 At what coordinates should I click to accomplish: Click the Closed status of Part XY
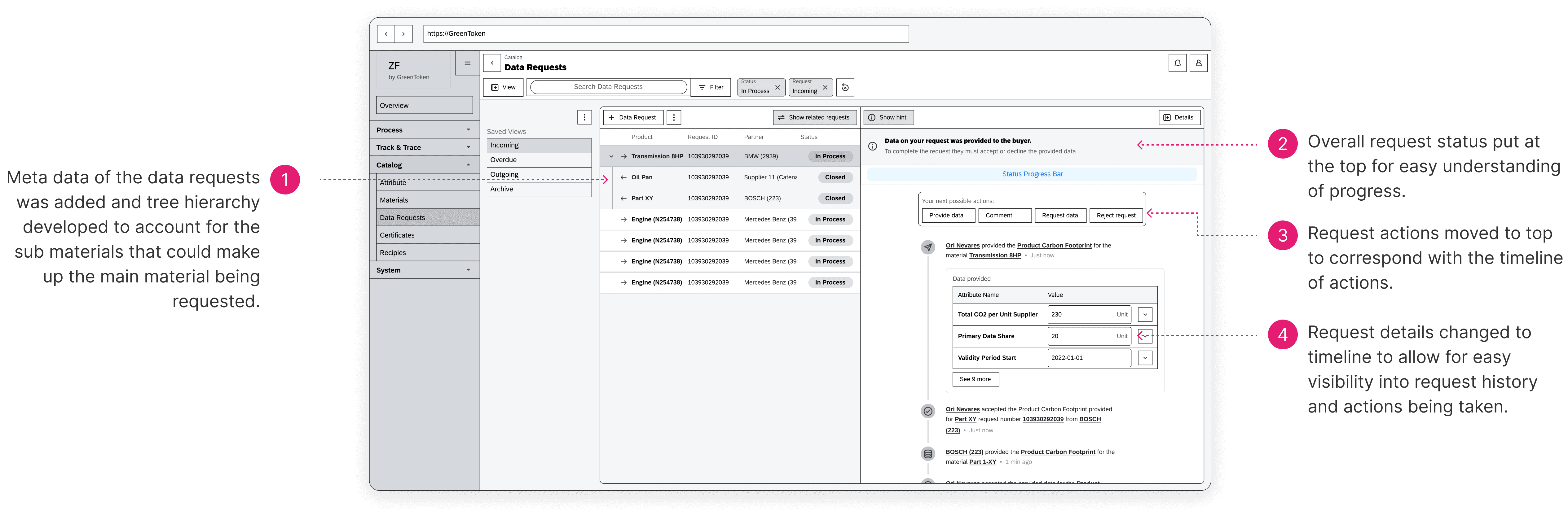click(835, 198)
